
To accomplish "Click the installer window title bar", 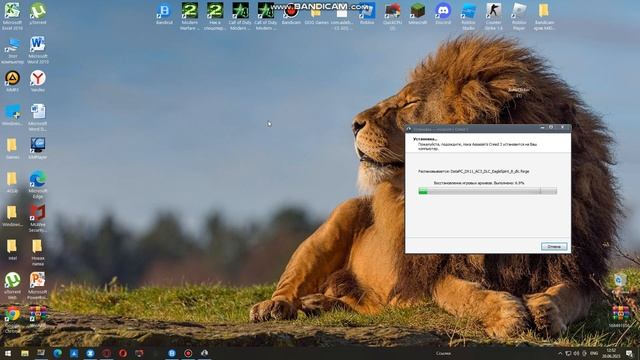I will click(488, 129).
